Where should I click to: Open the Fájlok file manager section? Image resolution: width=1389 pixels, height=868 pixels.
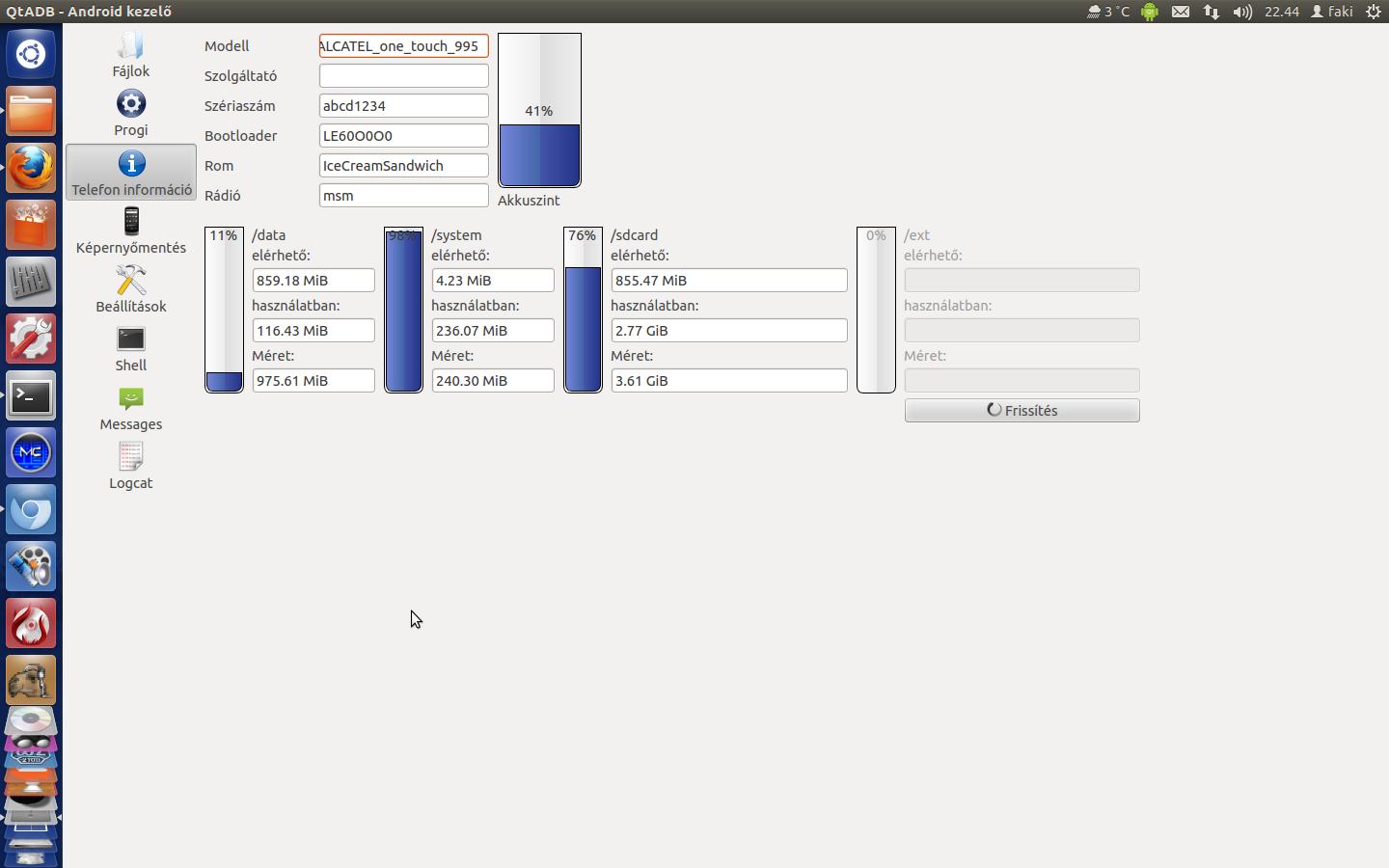coord(131,56)
